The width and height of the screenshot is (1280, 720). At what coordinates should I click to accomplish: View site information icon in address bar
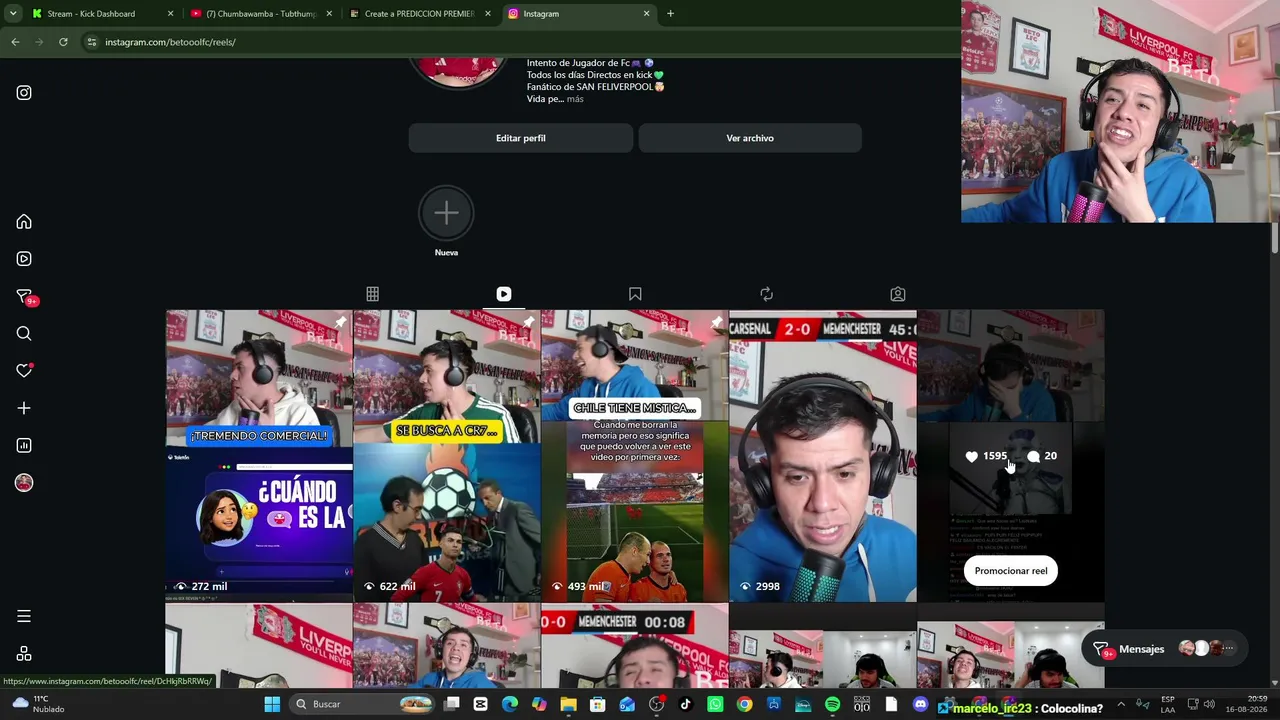click(x=91, y=42)
